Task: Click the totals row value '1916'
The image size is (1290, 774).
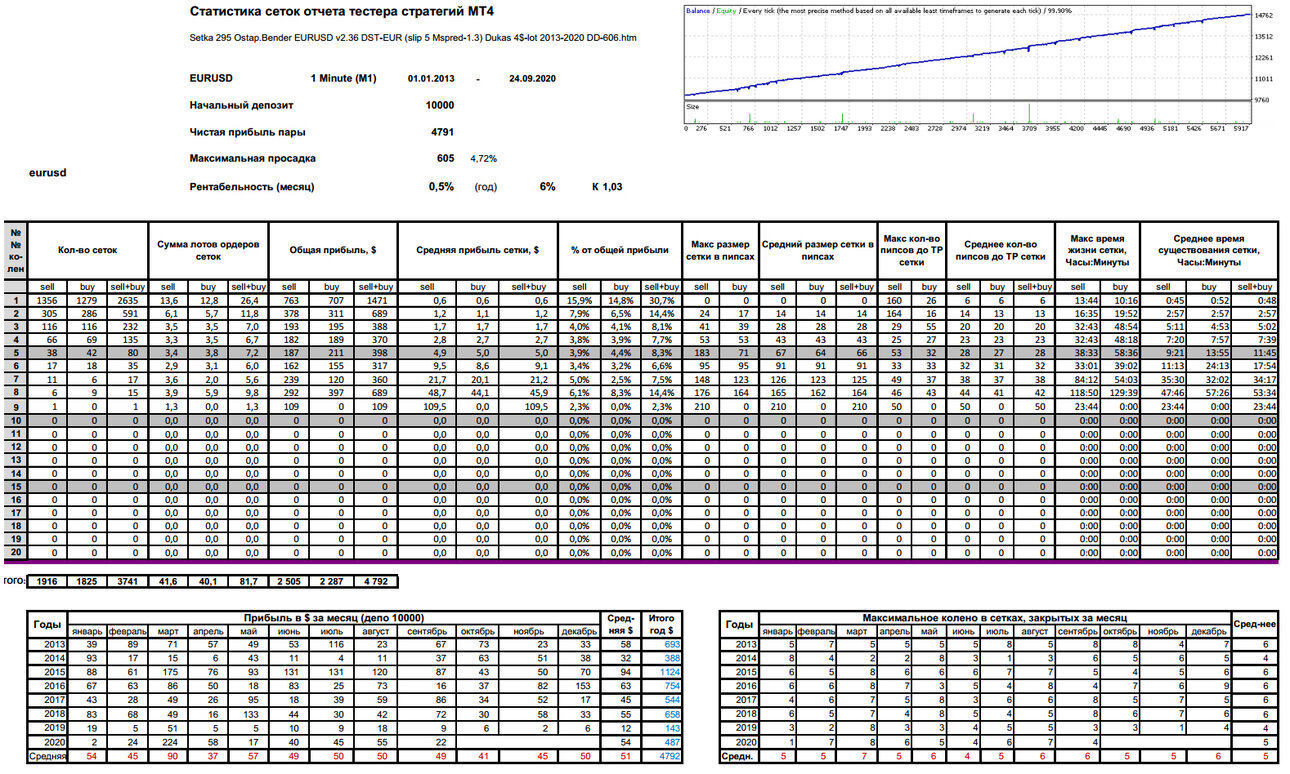Action: 47,581
